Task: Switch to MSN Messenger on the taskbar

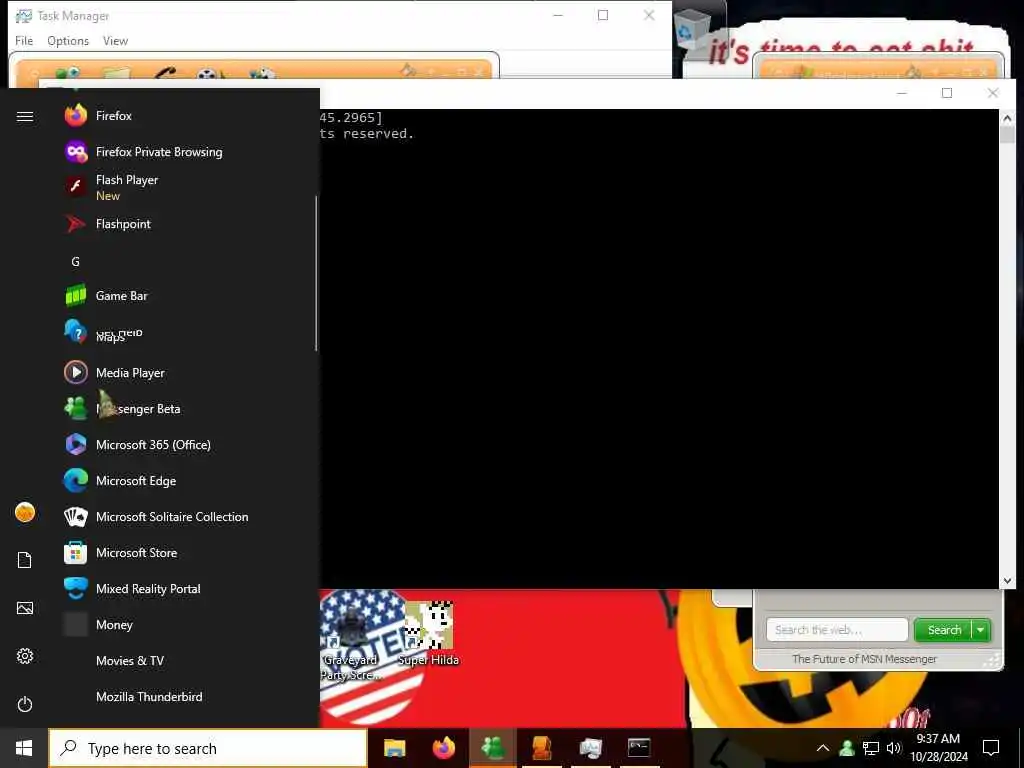Action: pyautogui.click(x=493, y=748)
